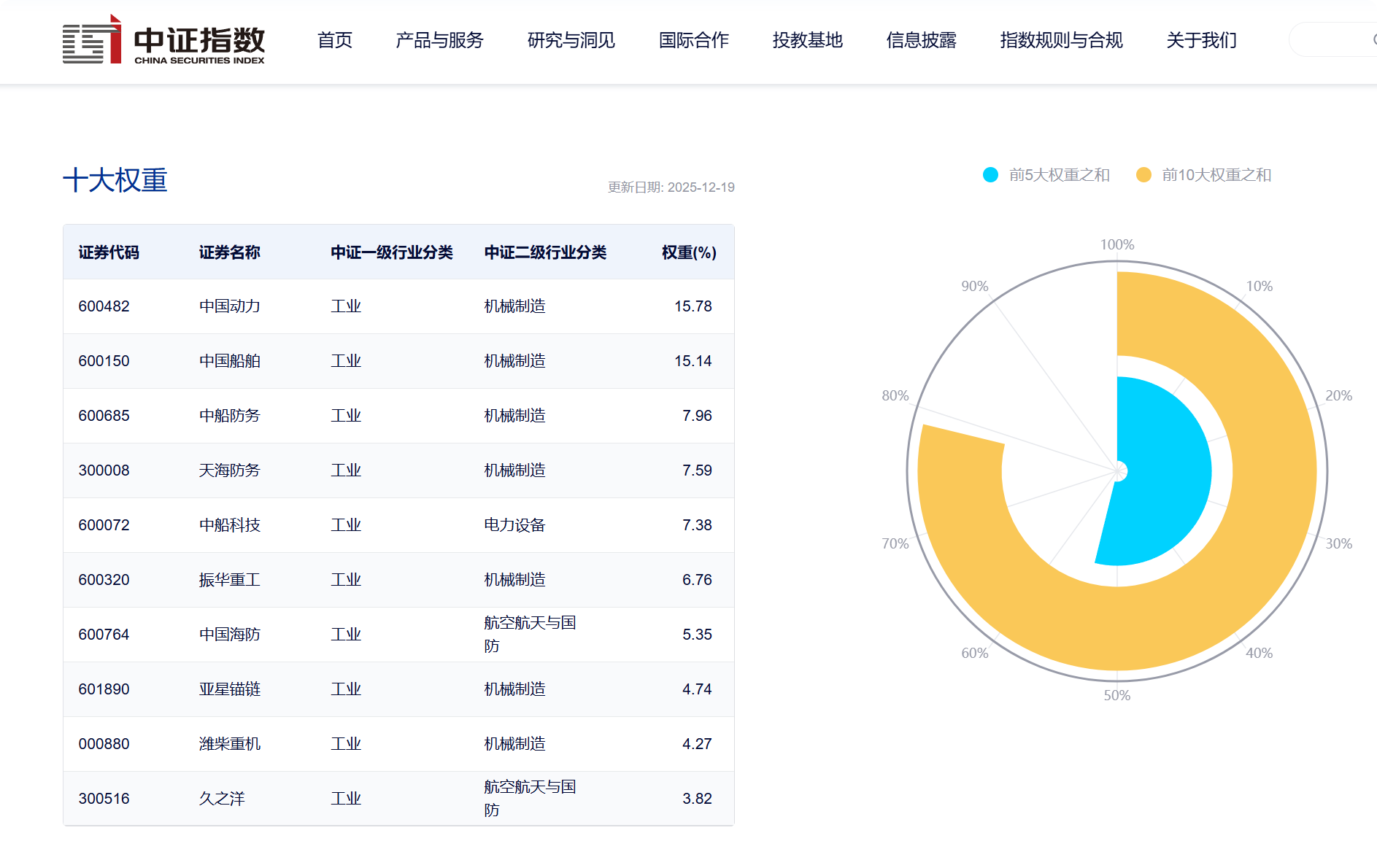Select the 十大权重 heading
This screenshot has width=1377, height=868.
pyautogui.click(x=115, y=180)
